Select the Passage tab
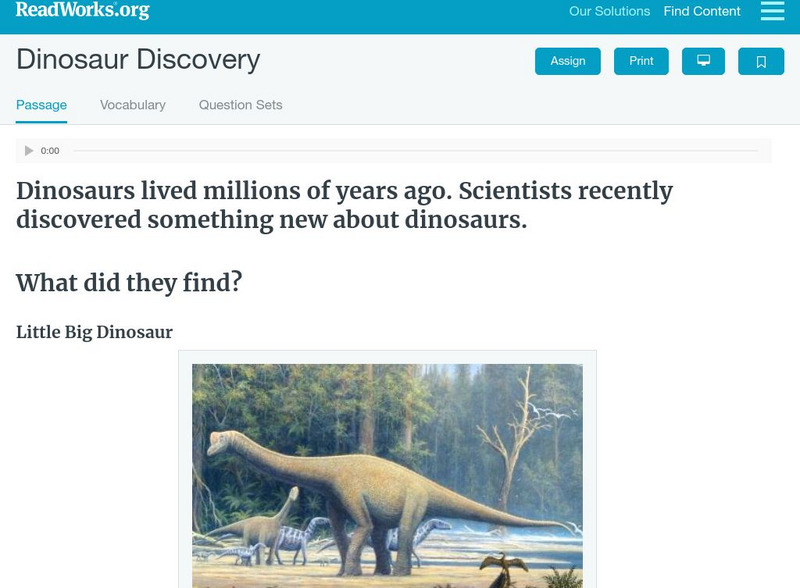The image size is (800, 588). pyautogui.click(x=41, y=105)
